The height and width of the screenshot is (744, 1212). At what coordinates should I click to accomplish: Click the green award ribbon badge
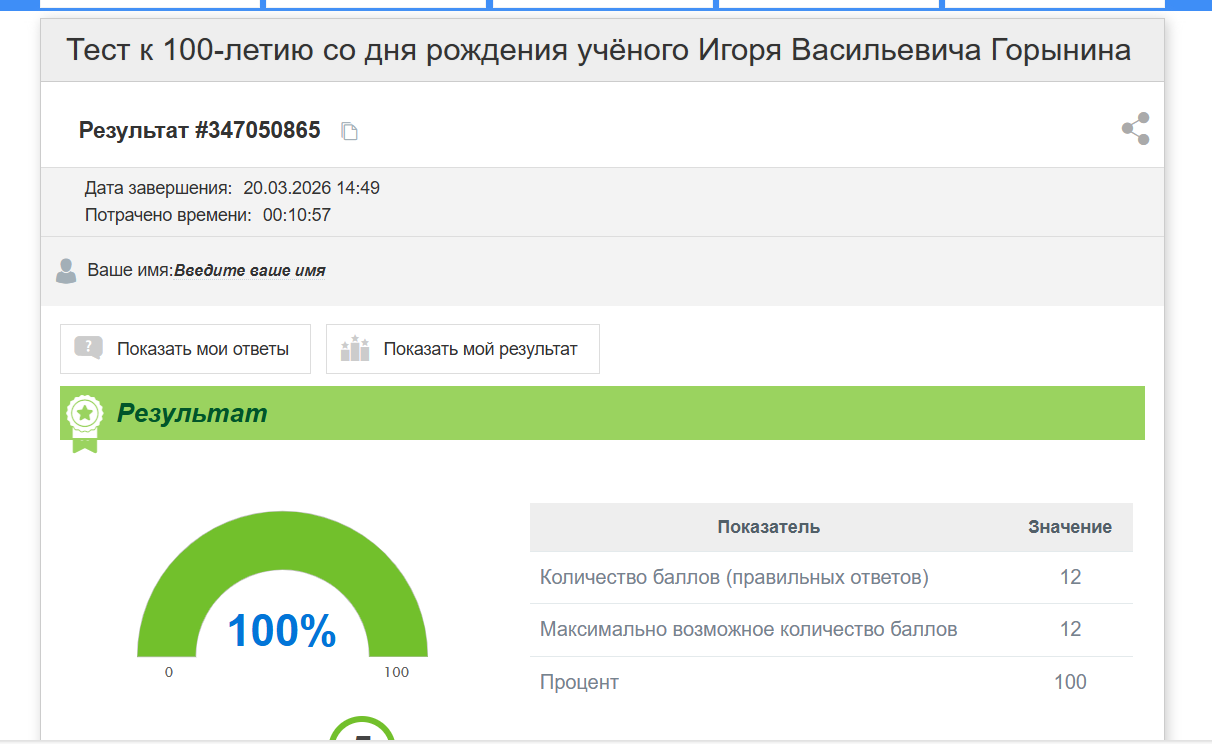(x=85, y=419)
